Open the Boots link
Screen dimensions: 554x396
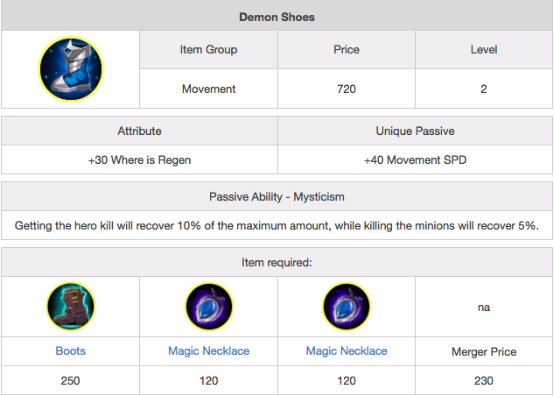71,351
